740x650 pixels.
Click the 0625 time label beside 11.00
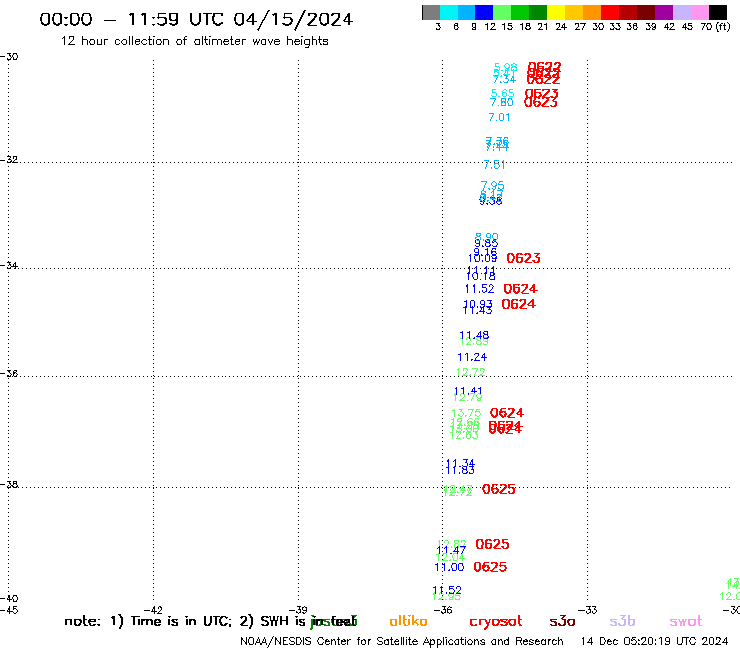(490, 567)
